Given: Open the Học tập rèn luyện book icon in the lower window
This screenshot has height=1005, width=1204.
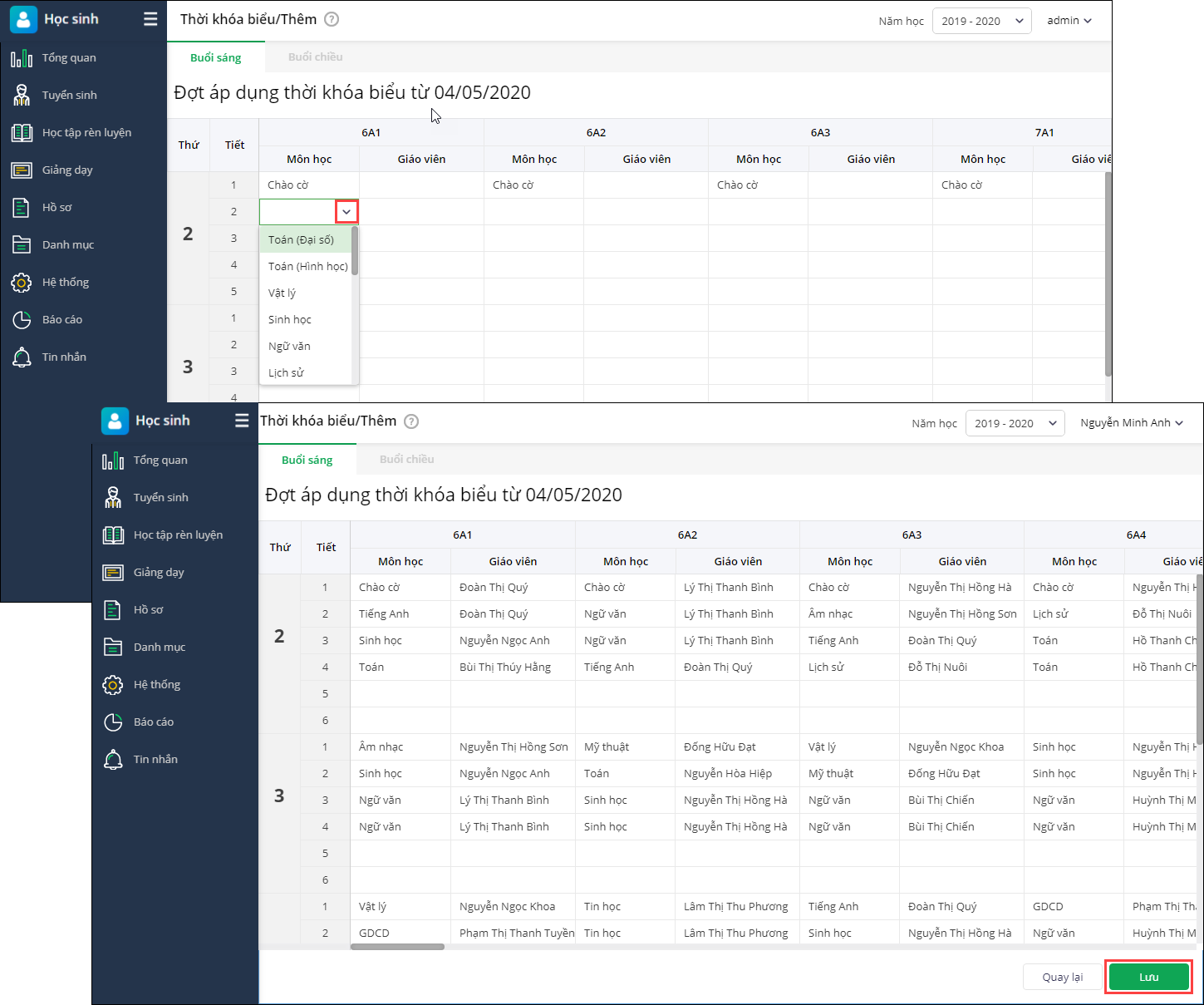Looking at the screenshot, I should point(113,535).
